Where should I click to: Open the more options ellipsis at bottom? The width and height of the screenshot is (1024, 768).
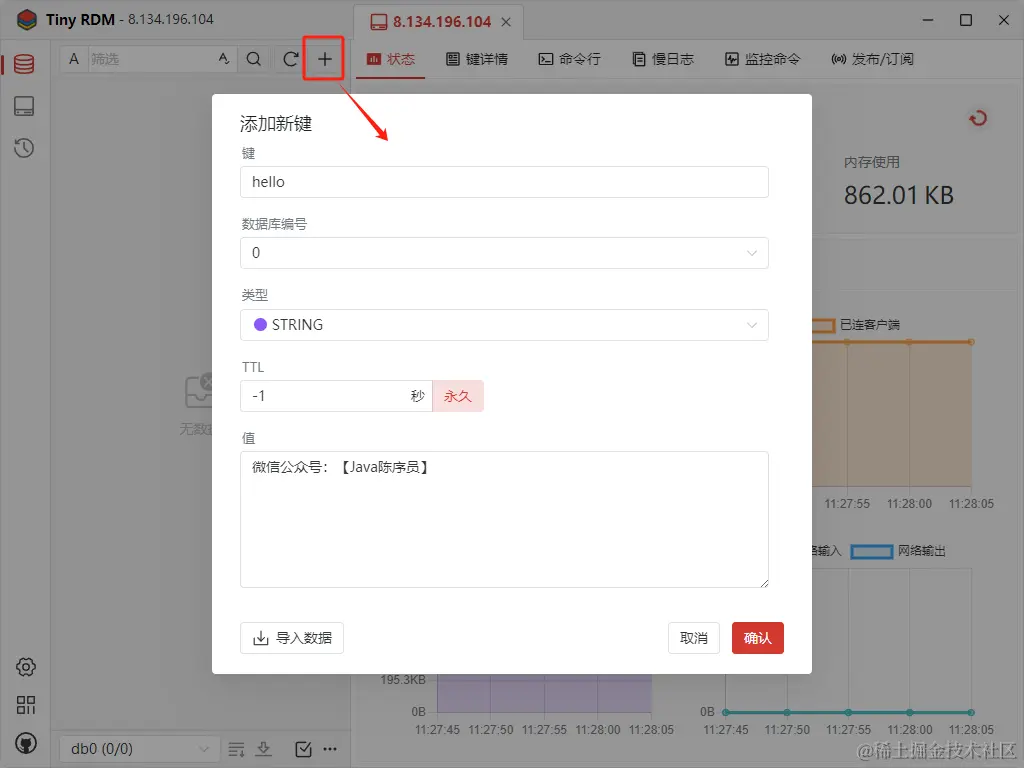coord(330,749)
